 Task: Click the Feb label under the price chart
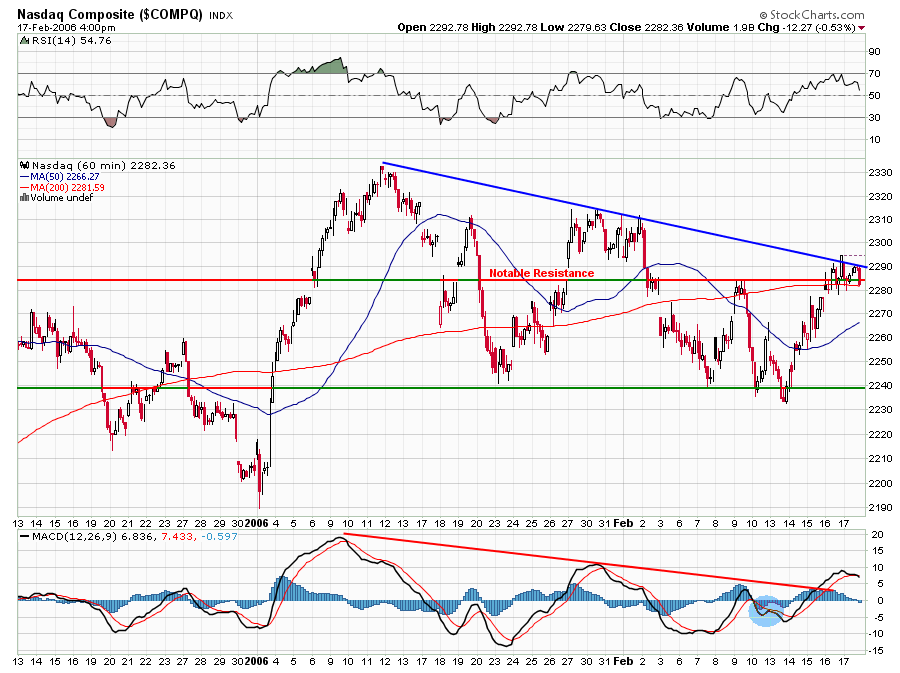coord(623,523)
